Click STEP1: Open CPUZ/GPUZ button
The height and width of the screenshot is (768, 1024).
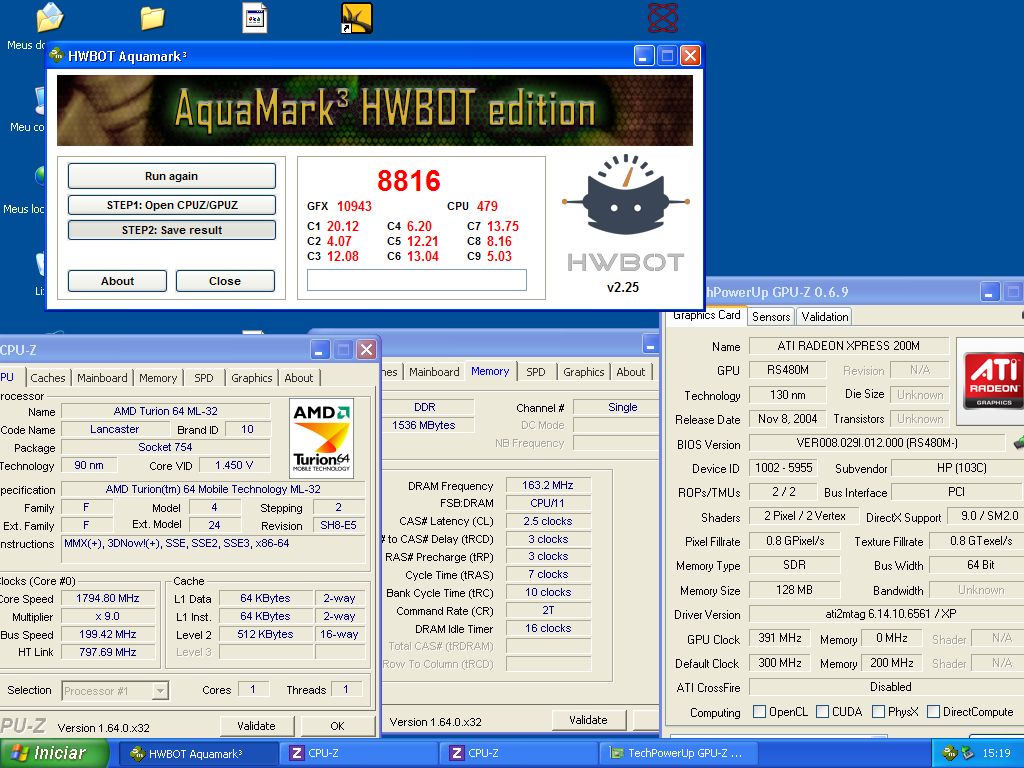point(172,204)
